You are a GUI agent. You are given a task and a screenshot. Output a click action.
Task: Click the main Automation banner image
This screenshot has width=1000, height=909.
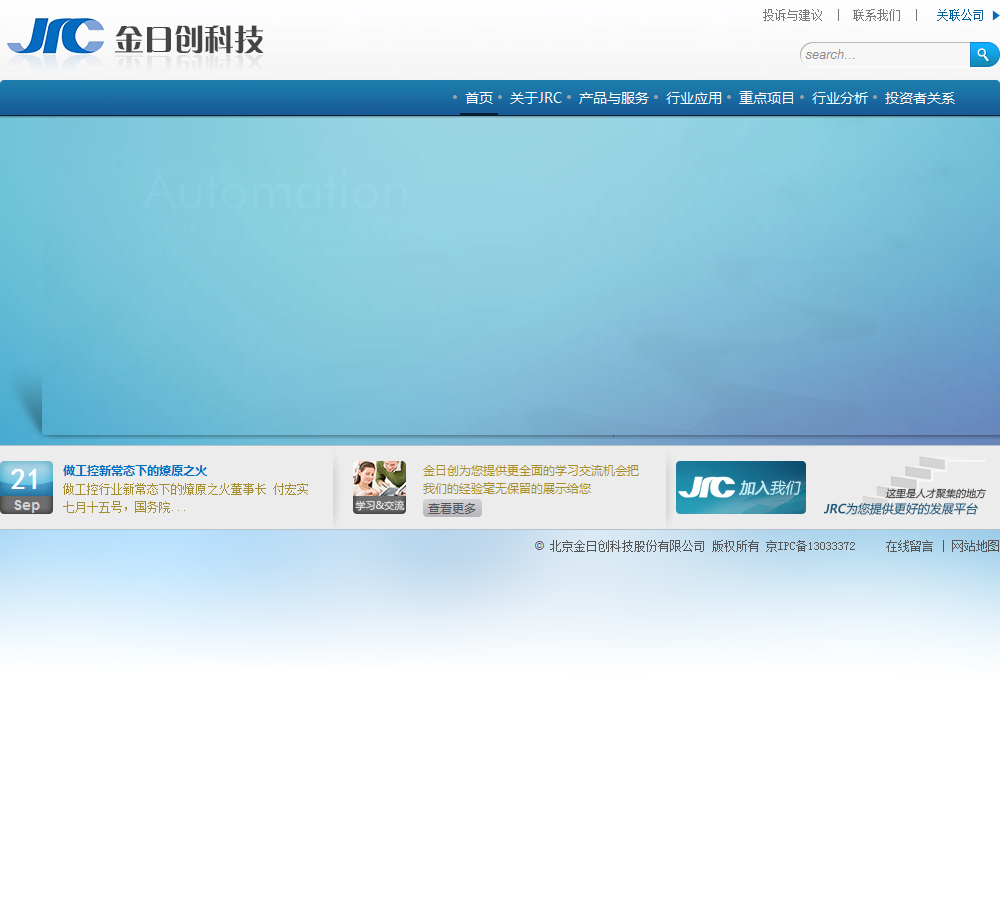pyautogui.click(x=520, y=276)
